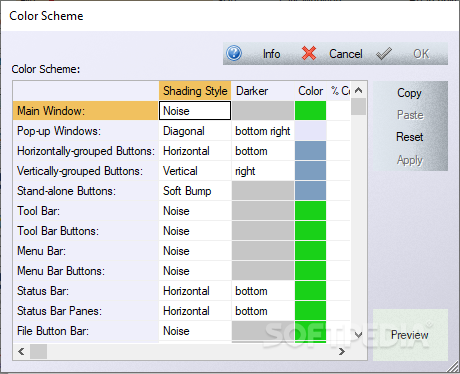Click Horizontally-grouped Buttons 'bottom' darker cell

tap(263, 151)
